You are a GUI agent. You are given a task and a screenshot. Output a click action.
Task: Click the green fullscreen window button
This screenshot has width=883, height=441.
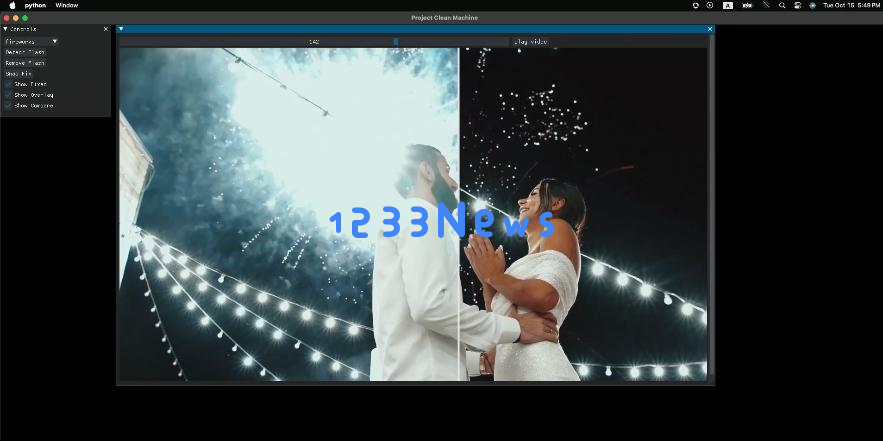pyautogui.click(x=25, y=18)
